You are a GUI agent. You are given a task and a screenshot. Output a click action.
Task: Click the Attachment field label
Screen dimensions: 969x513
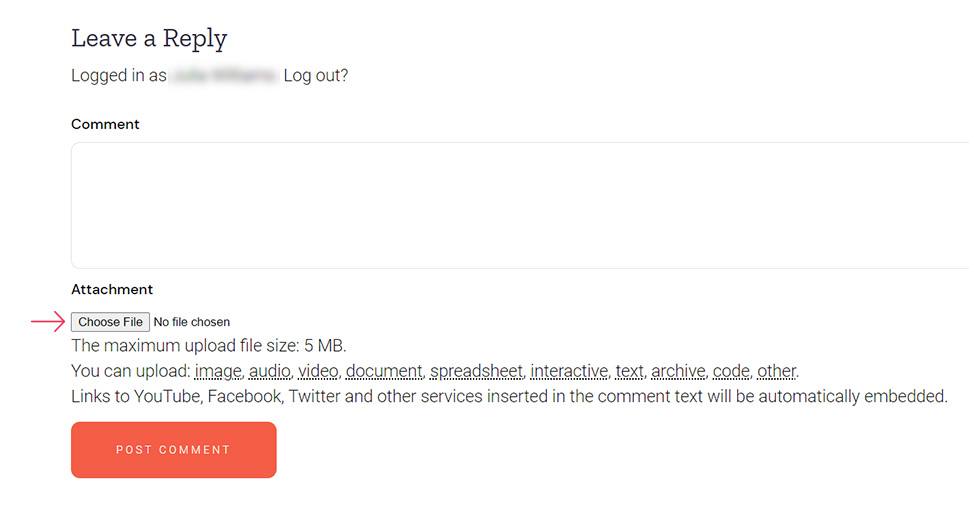[x=112, y=289]
